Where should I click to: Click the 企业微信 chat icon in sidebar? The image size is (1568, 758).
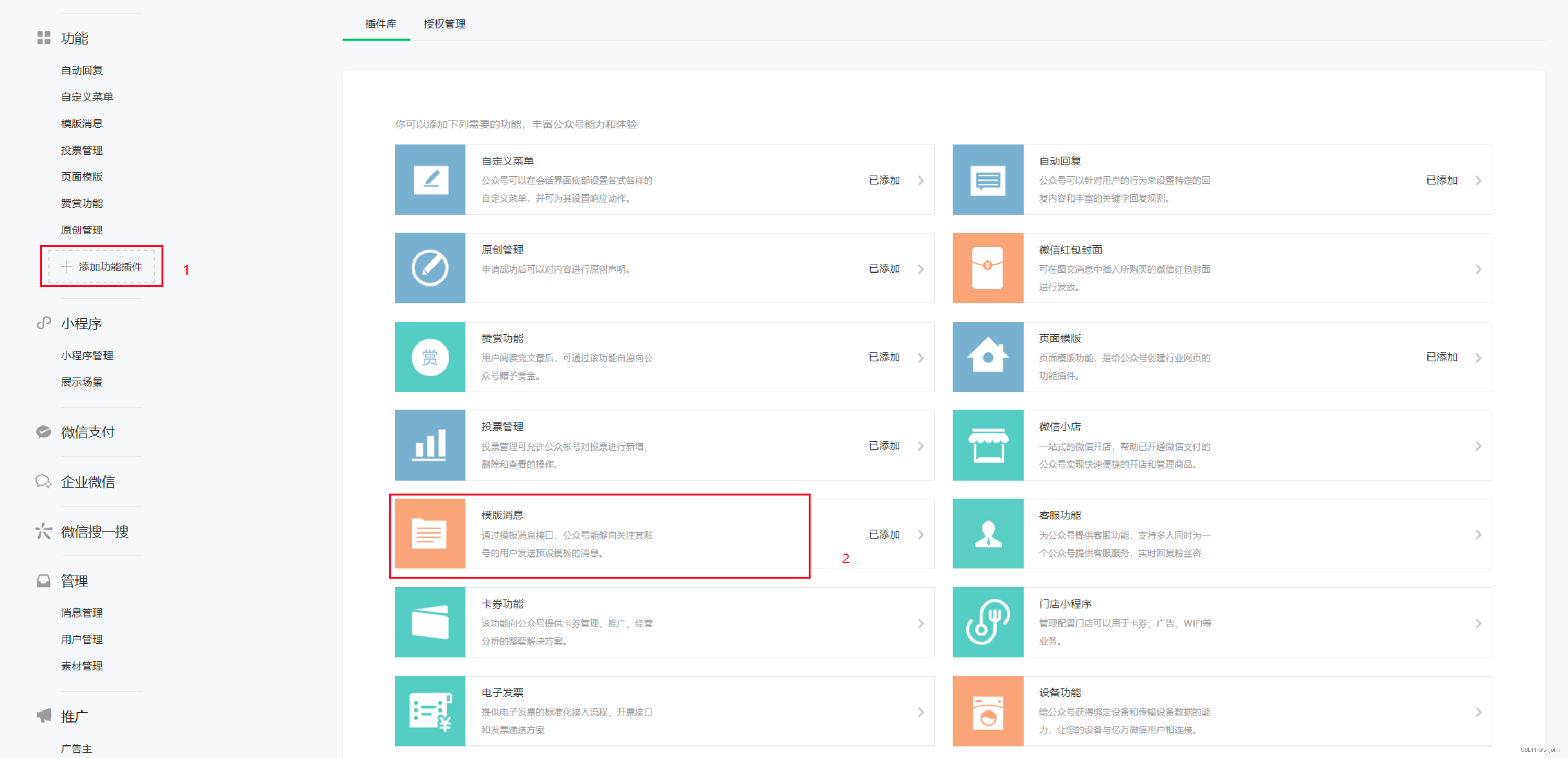coord(43,482)
